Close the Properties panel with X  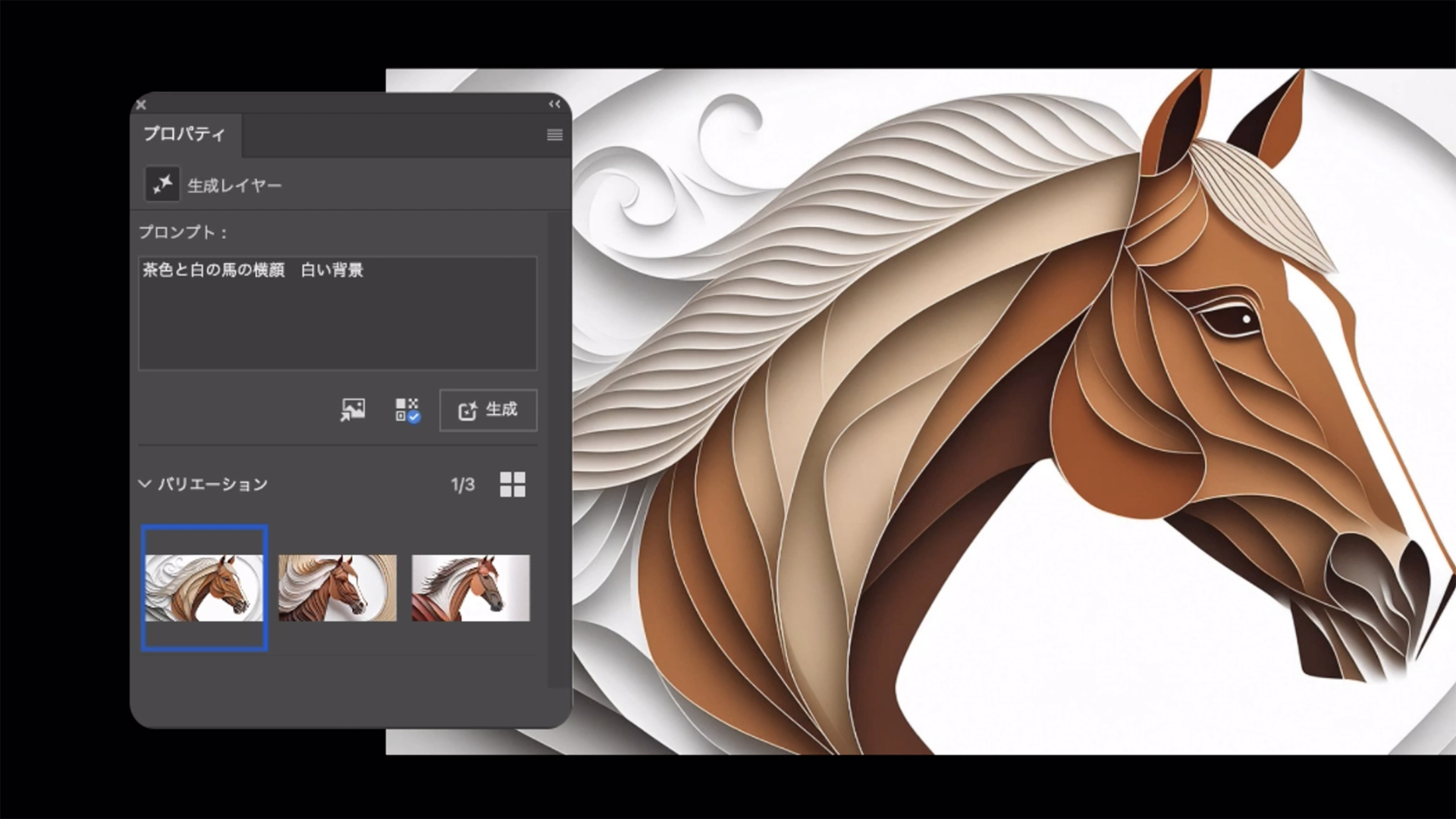pyautogui.click(x=141, y=105)
